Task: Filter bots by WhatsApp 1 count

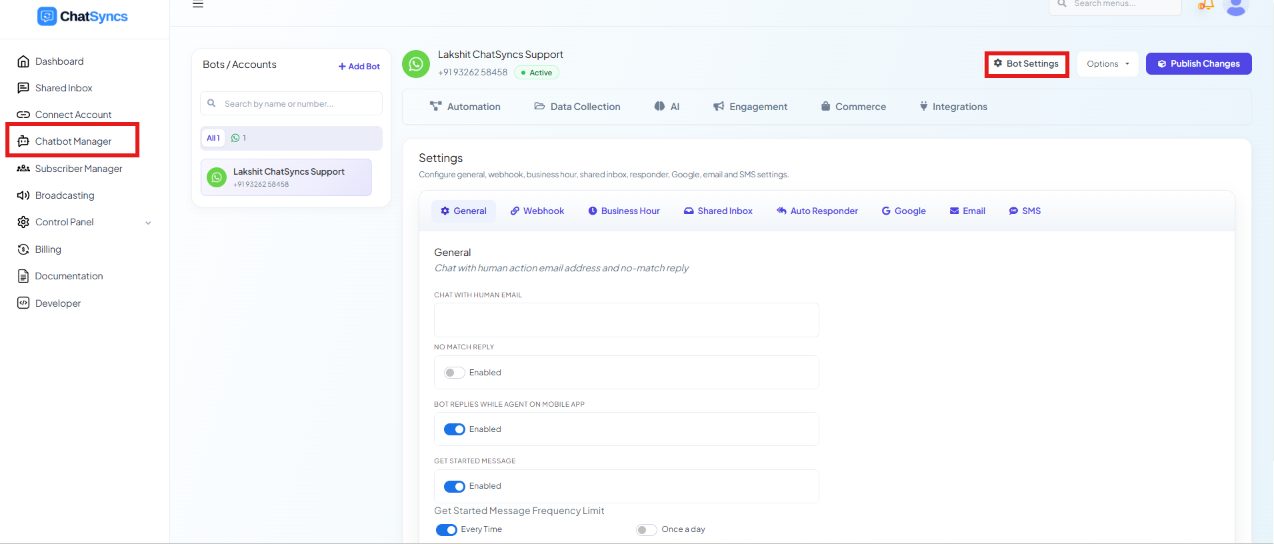Action: click(238, 138)
